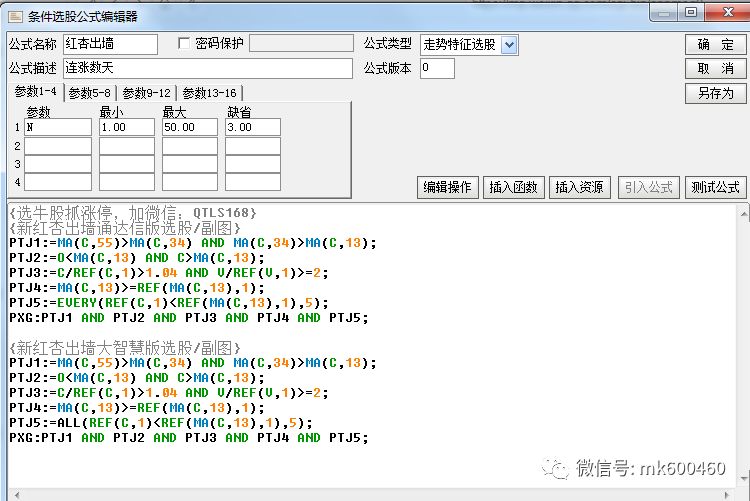Open the 参数13-16 tab
The width and height of the screenshot is (750, 501).
208,93
